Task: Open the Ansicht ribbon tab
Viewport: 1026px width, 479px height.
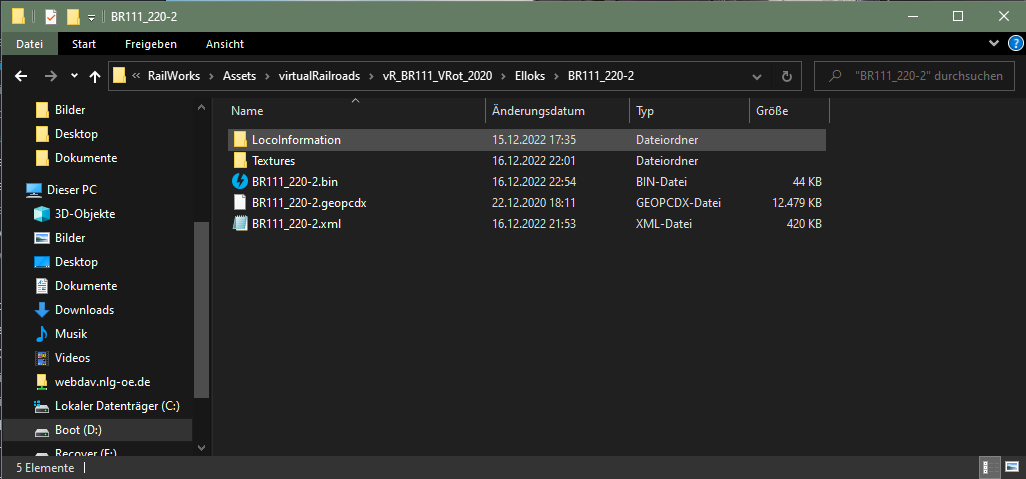Action: click(x=225, y=44)
